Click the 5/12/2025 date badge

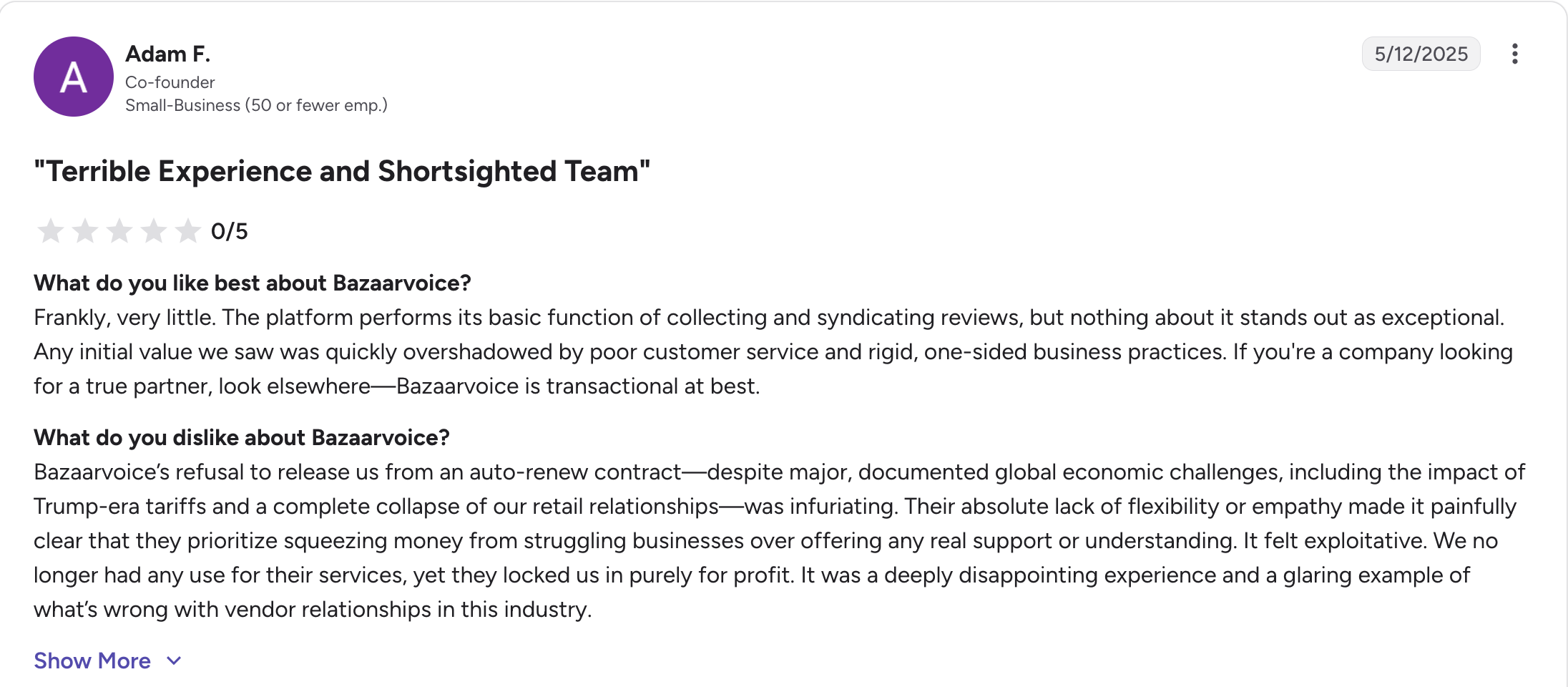click(1421, 54)
